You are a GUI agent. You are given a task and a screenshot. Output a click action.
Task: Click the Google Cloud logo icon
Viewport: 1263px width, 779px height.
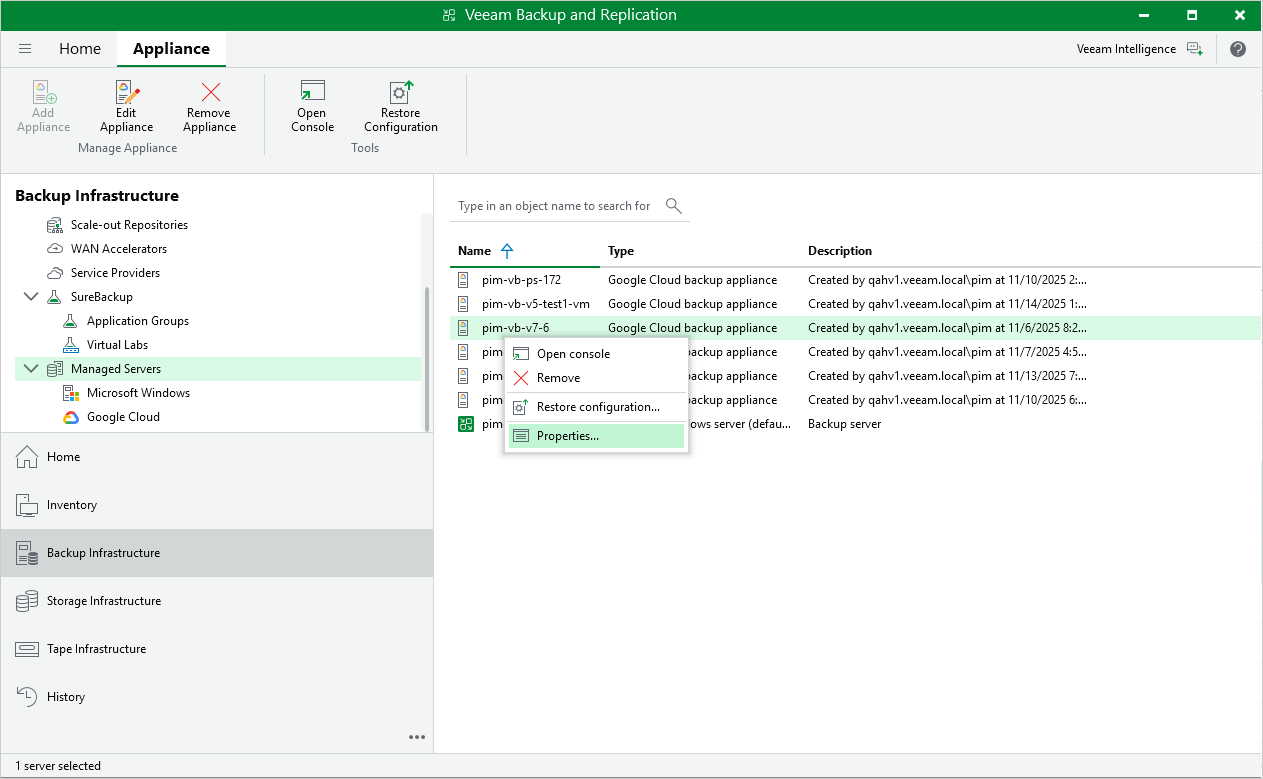coord(71,417)
